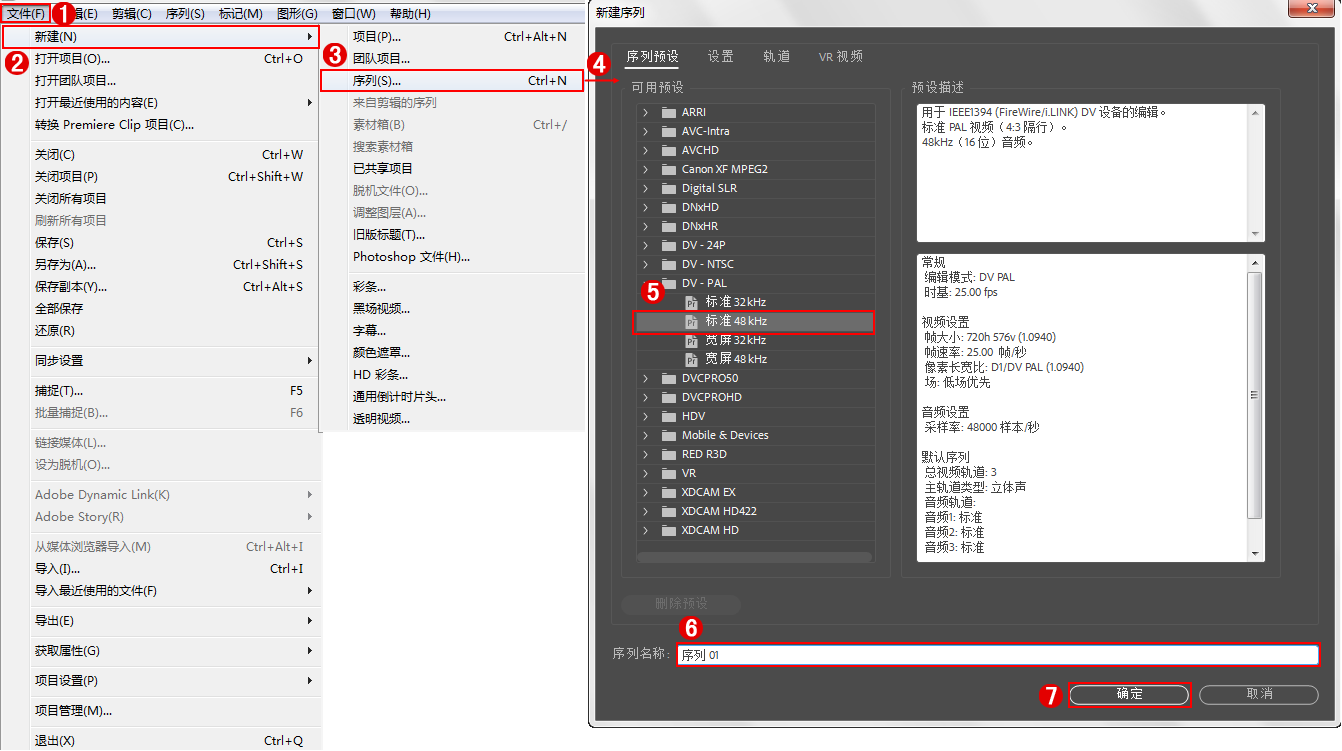Click the XDCAM HD folder icon
1342x751 pixels.
pyautogui.click(x=668, y=530)
